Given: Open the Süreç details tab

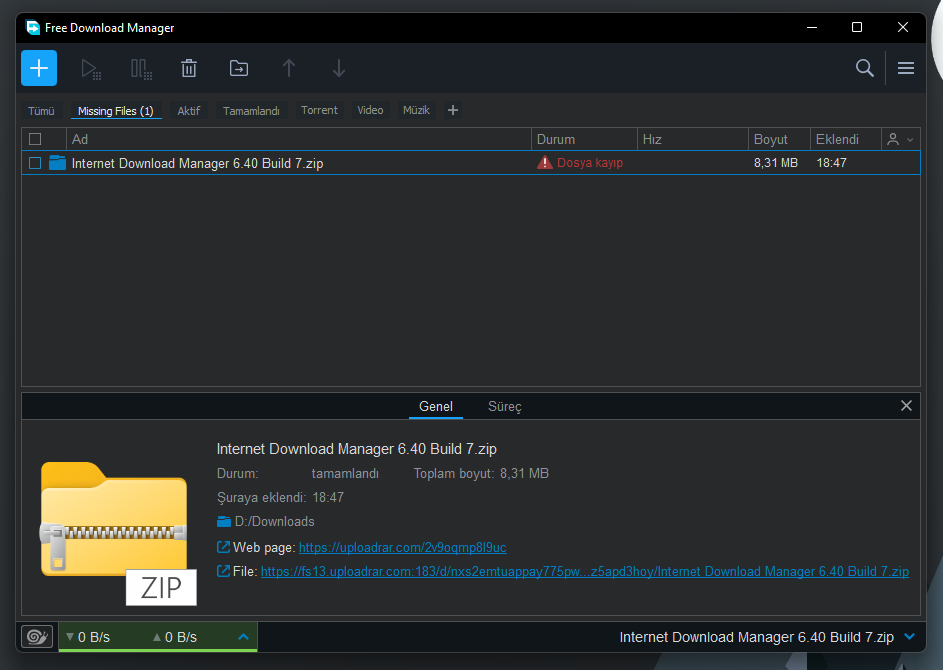Looking at the screenshot, I should tap(505, 407).
